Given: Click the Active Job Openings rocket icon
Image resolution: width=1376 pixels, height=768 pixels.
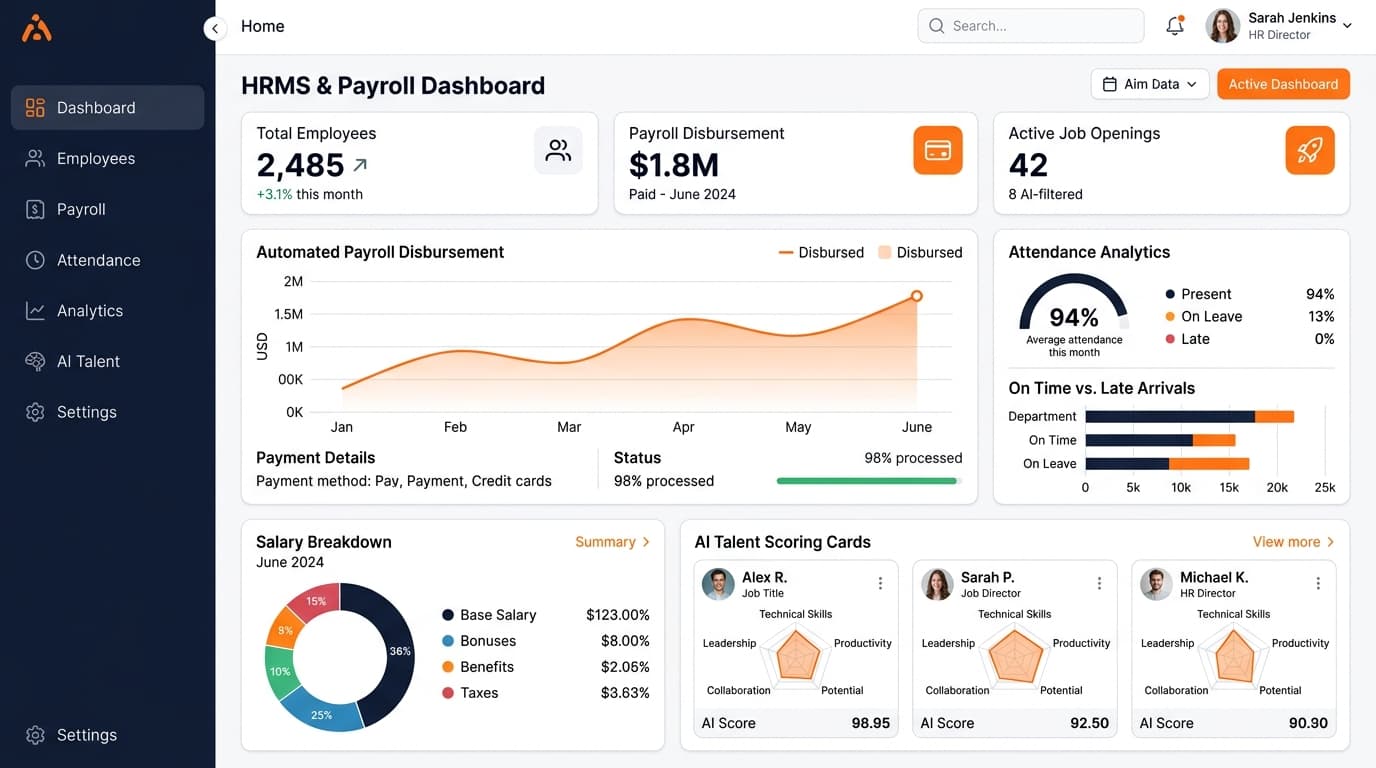Looking at the screenshot, I should pyautogui.click(x=1310, y=151).
